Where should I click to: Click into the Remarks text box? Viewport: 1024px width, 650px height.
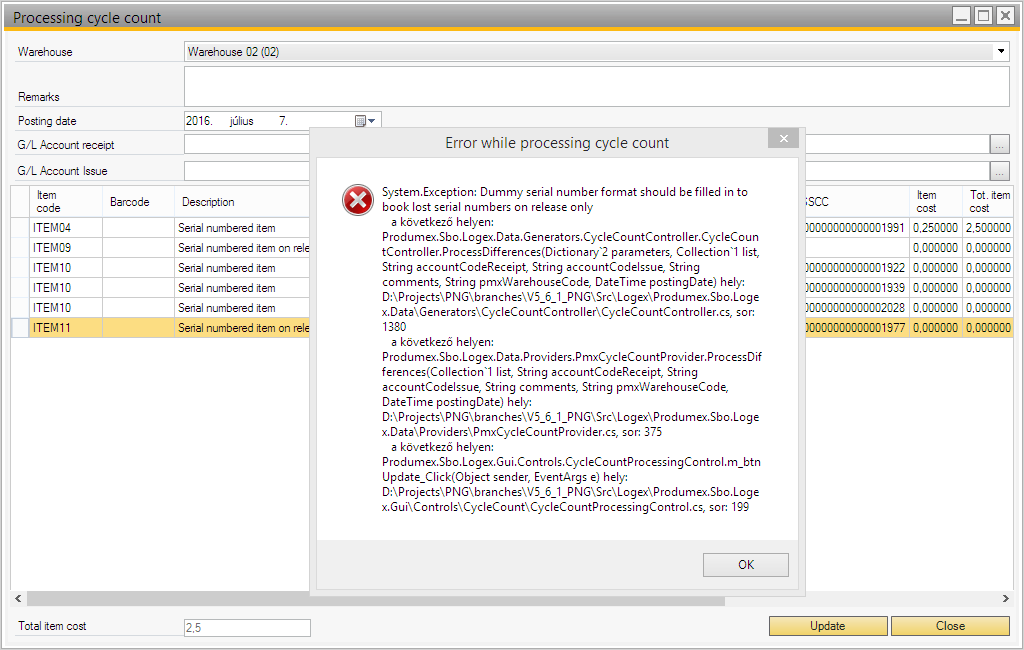coord(596,86)
